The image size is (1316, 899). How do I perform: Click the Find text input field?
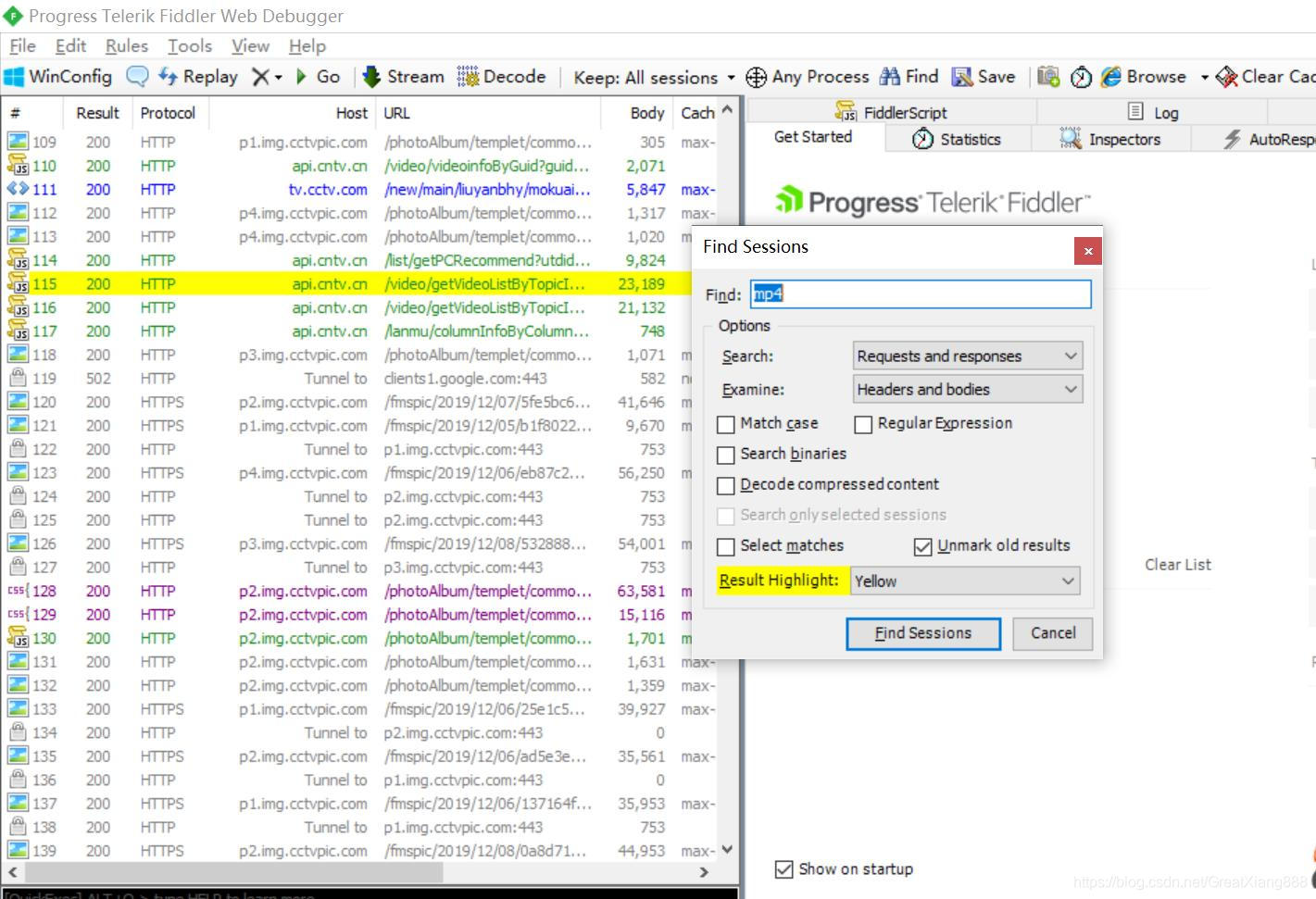pyautogui.click(x=921, y=294)
